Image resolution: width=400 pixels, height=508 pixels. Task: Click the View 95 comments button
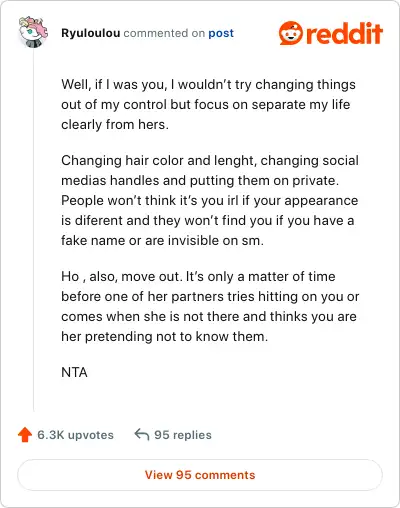[200, 475]
